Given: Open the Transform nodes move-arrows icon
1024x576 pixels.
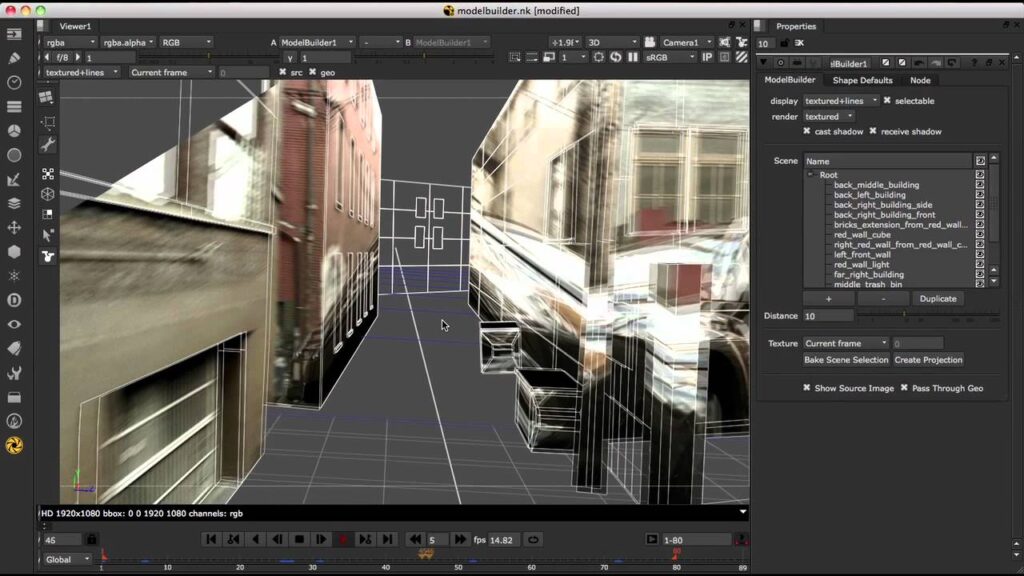Looking at the screenshot, I should click(14, 228).
